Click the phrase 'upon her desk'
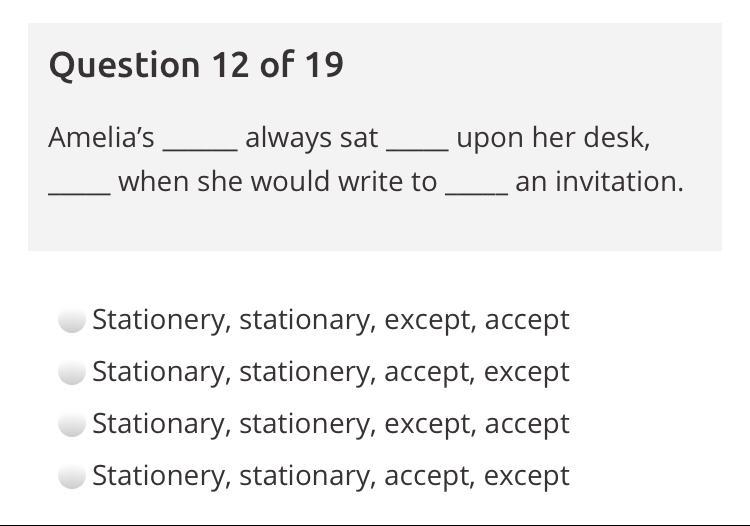 point(553,137)
